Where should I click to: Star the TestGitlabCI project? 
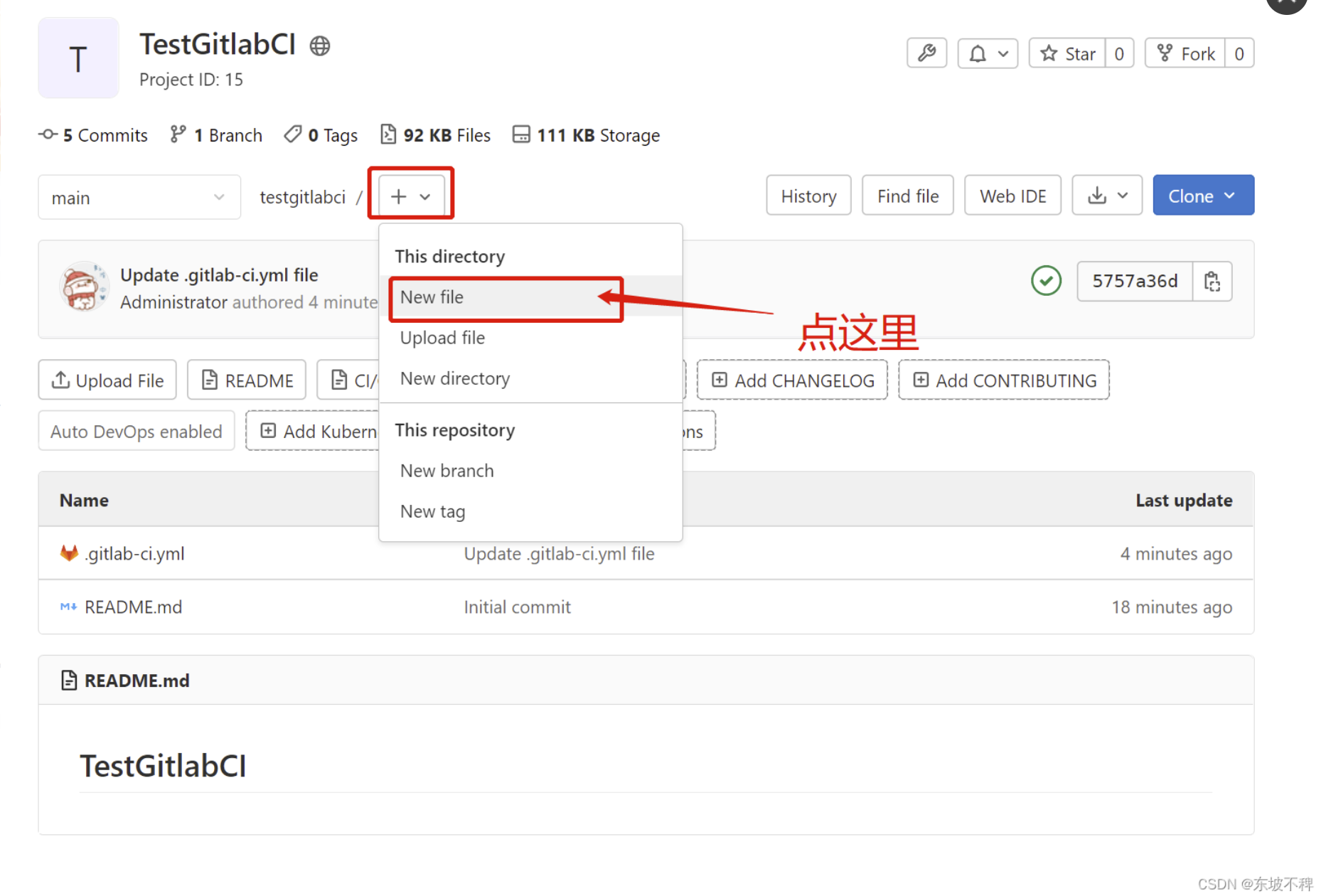tap(1067, 53)
